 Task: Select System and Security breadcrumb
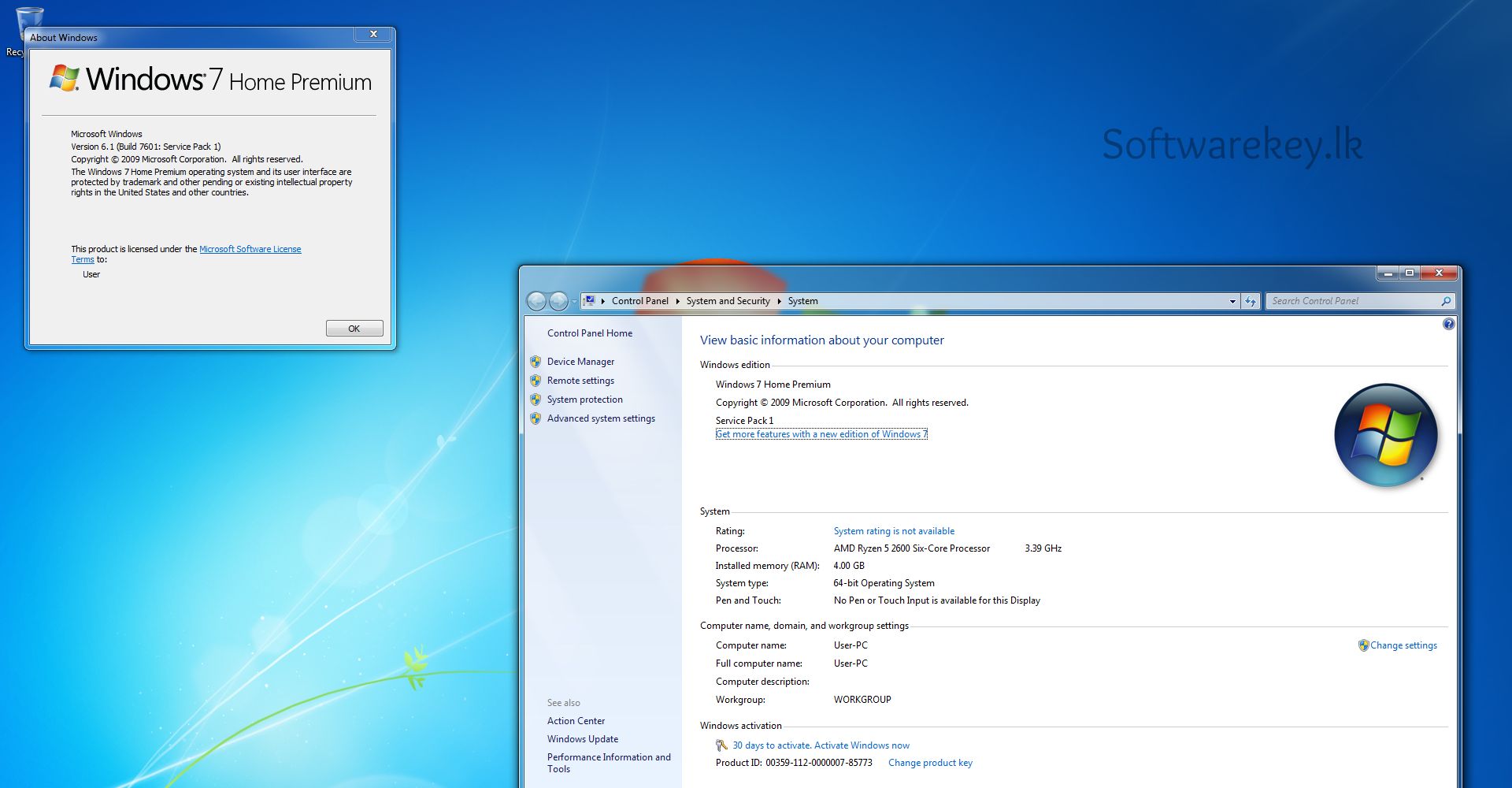pos(728,301)
